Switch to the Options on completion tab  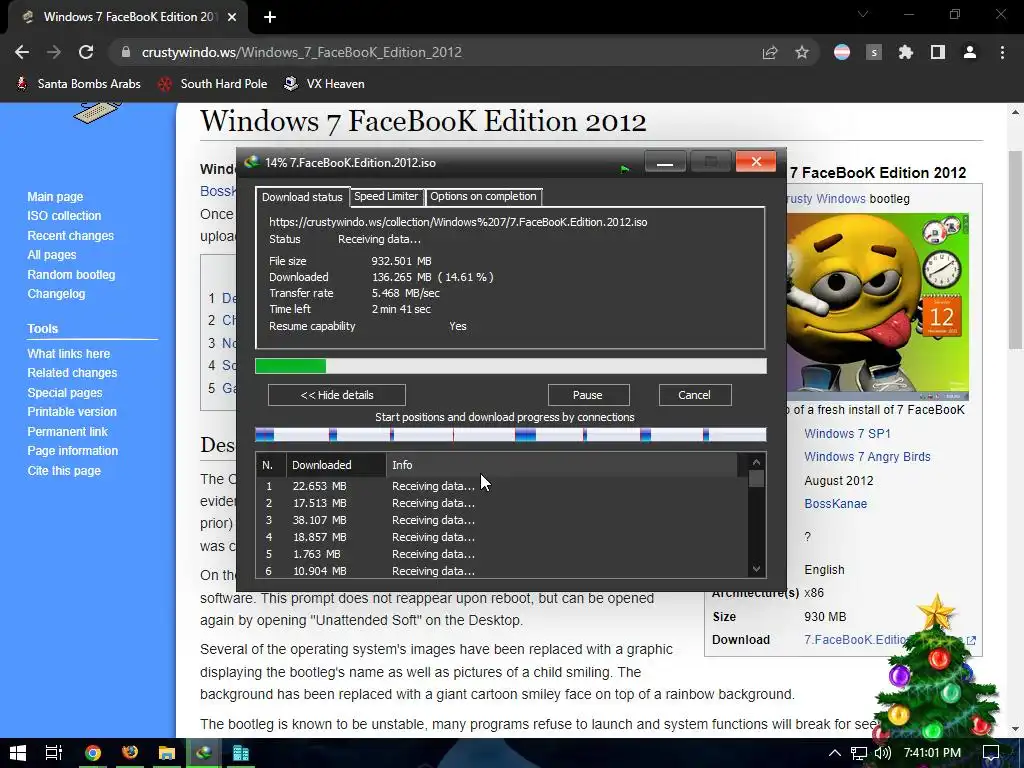[x=483, y=197]
